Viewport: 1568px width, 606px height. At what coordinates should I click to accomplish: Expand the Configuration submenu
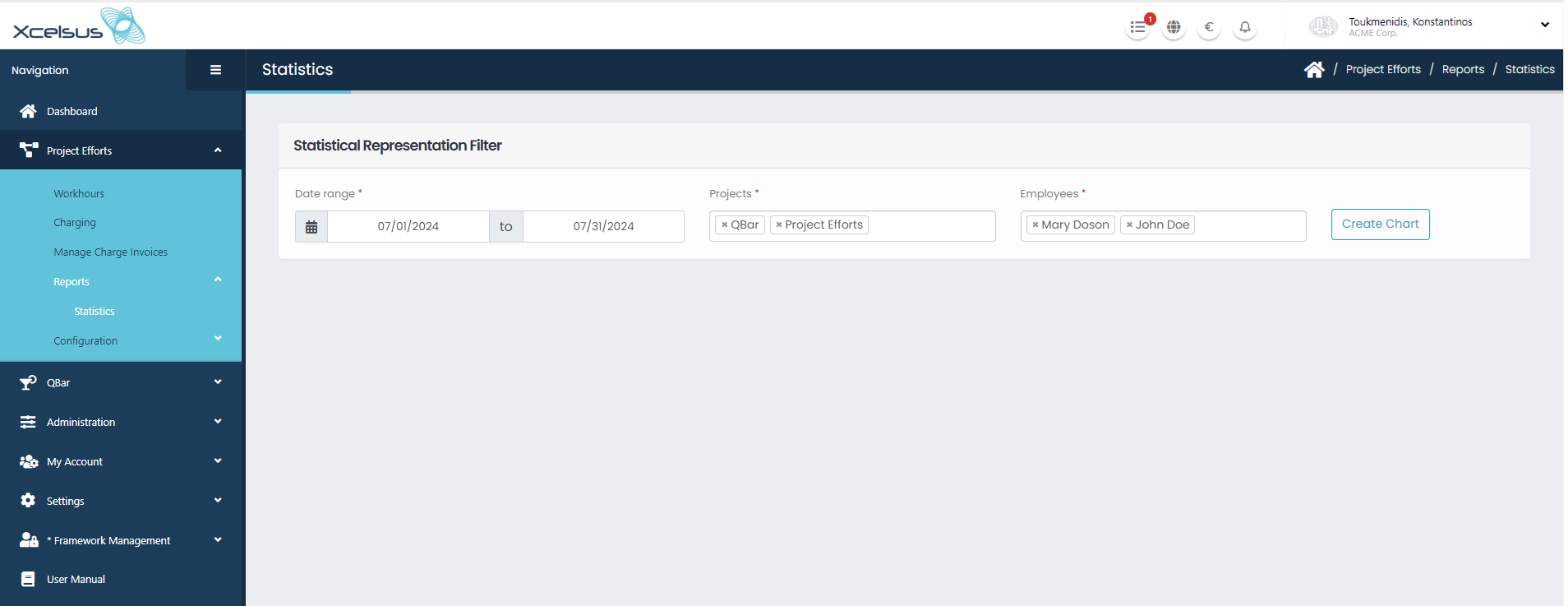[x=218, y=339]
